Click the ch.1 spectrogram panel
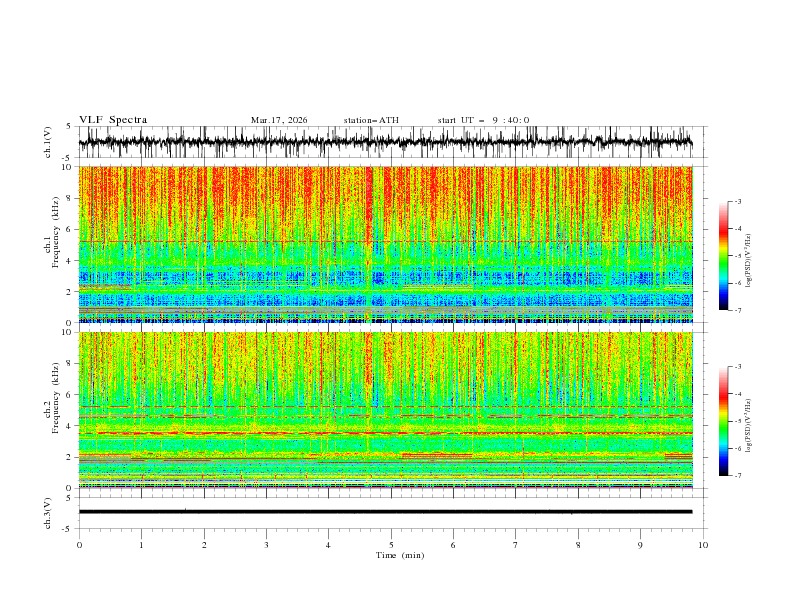This screenshot has width=792, height=612. click(x=385, y=244)
